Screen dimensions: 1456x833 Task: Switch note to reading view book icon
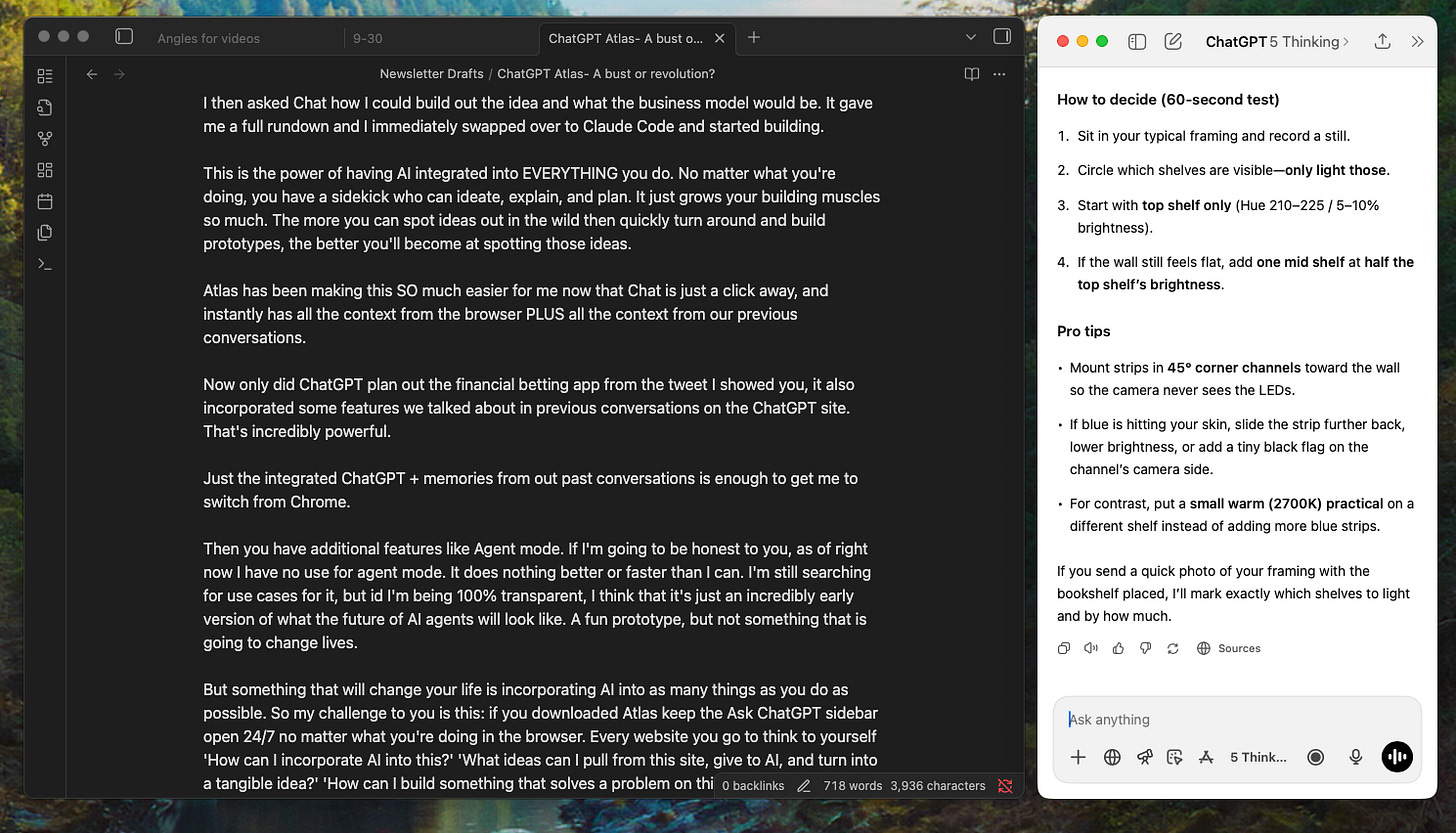pos(971,74)
